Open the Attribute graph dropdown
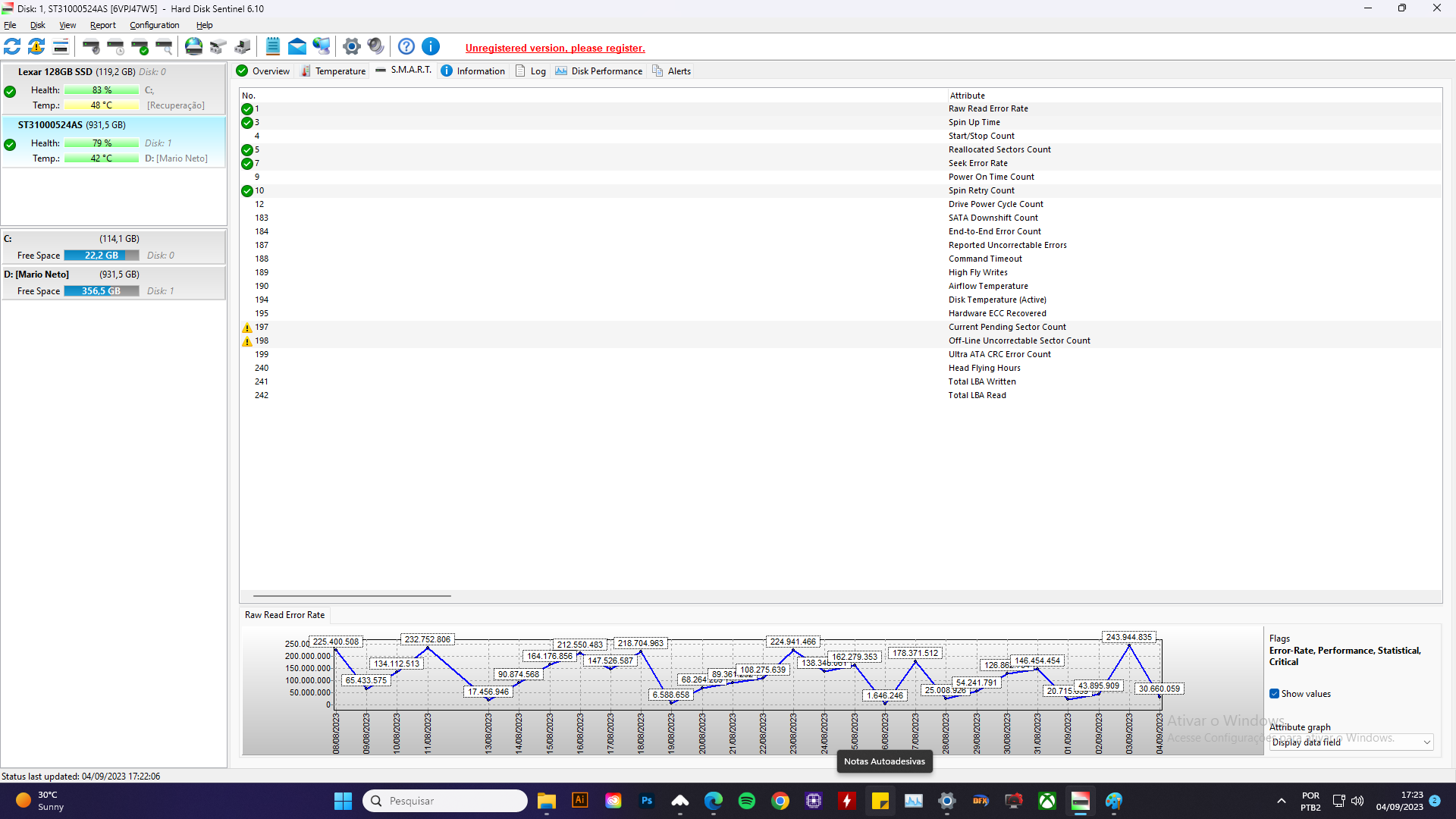Image resolution: width=1456 pixels, height=819 pixels. [1351, 742]
